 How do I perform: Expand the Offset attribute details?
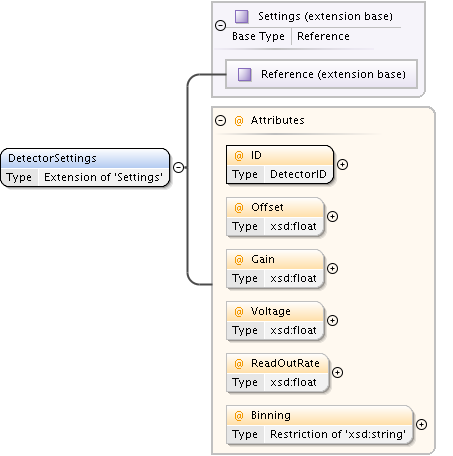point(332,216)
